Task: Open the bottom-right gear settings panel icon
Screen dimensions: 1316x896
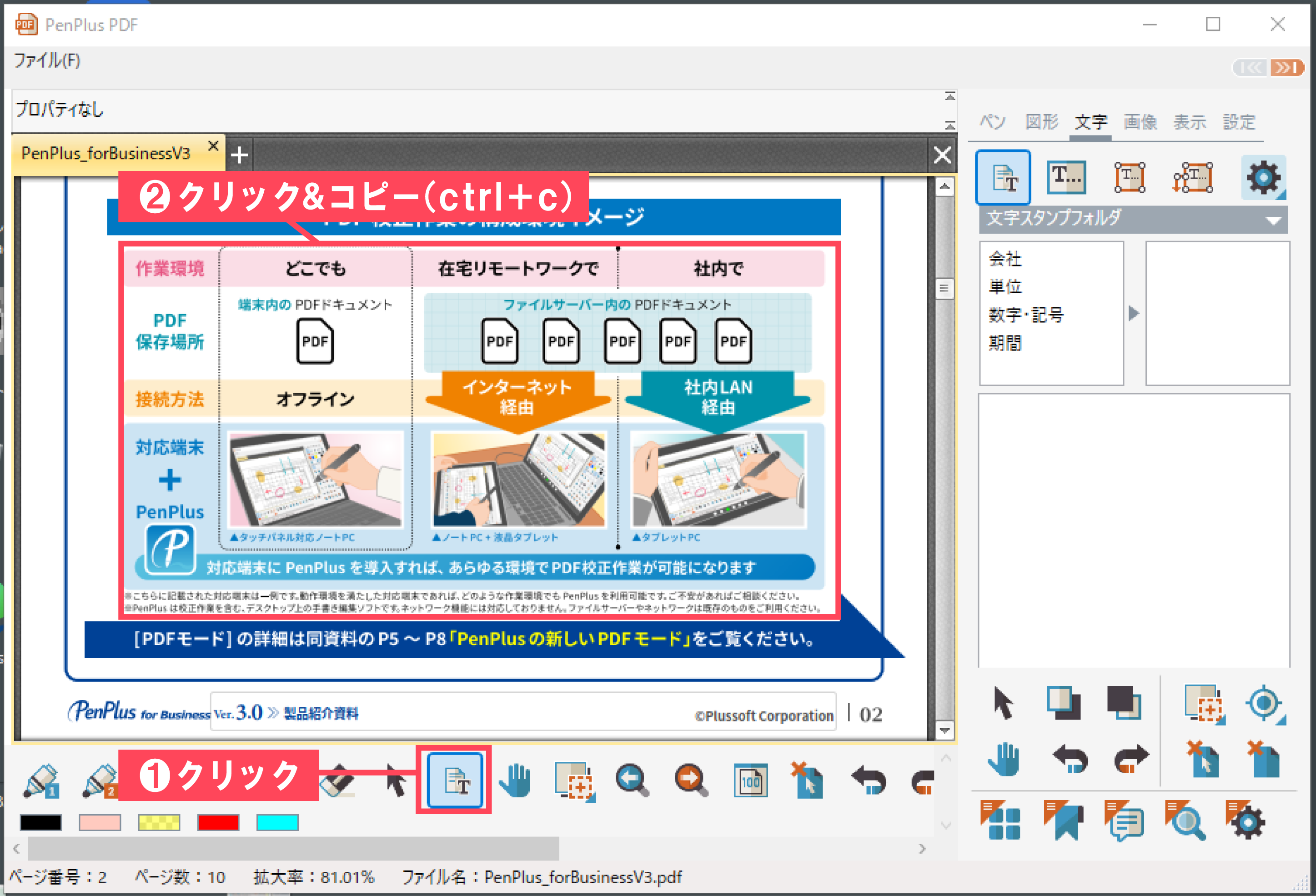Action: 1246,820
